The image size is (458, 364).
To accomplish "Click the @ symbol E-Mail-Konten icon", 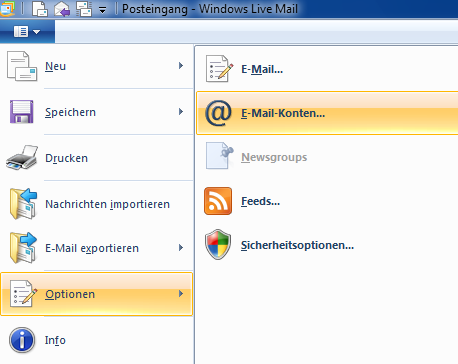I will 218,113.
